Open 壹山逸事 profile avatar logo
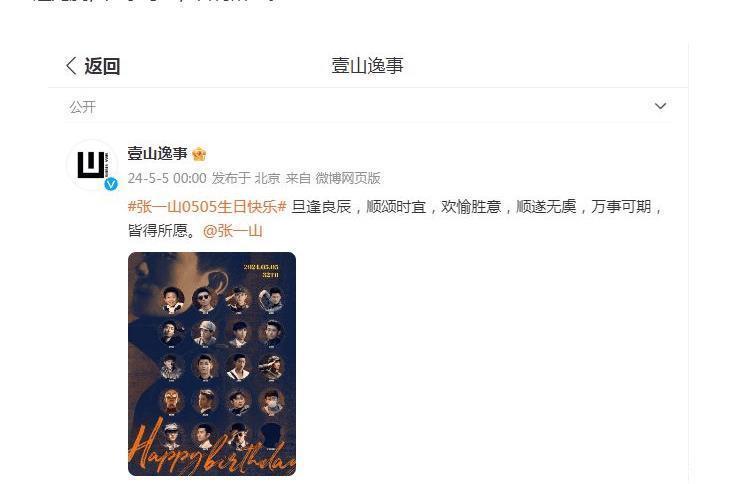The height and width of the screenshot is (484, 732). coord(92,165)
